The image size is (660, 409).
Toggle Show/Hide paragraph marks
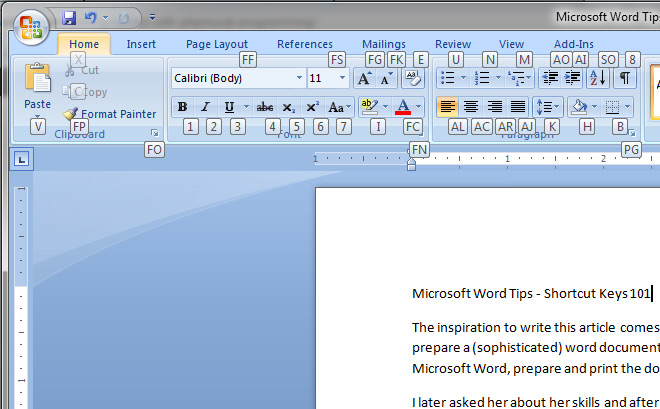pyautogui.click(x=625, y=78)
